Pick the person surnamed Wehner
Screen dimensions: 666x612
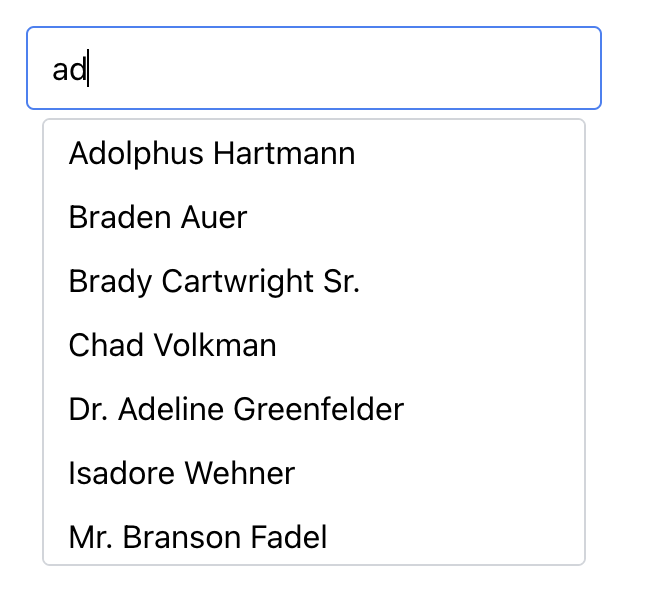182,474
